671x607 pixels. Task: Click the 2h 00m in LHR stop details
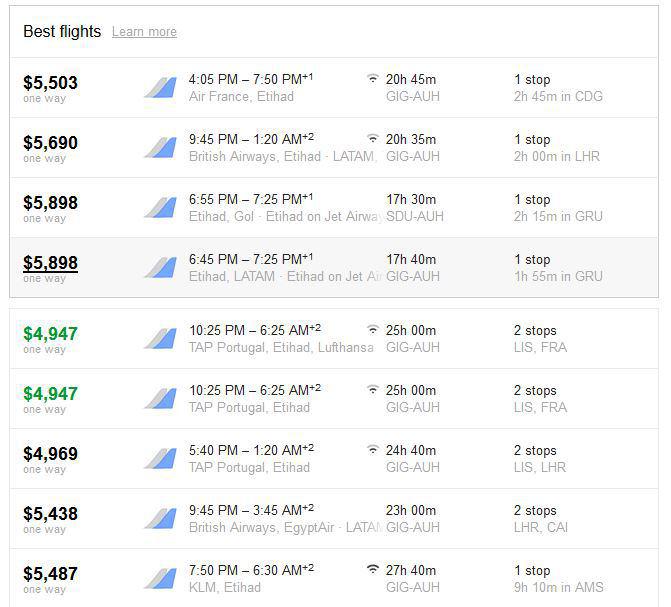(x=557, y=156)
